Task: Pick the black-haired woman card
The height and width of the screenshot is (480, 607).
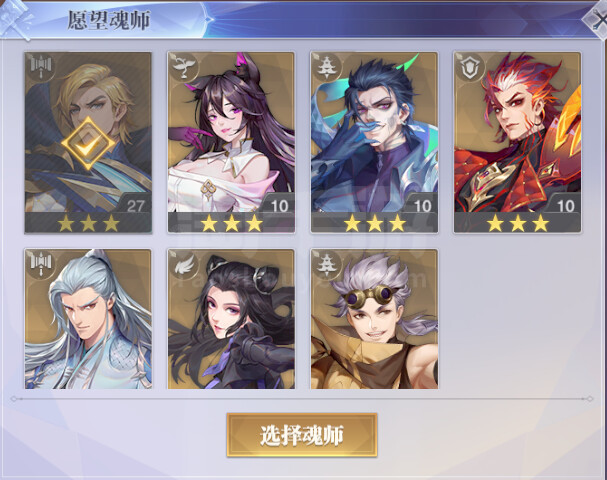Action: click(231, 319)
